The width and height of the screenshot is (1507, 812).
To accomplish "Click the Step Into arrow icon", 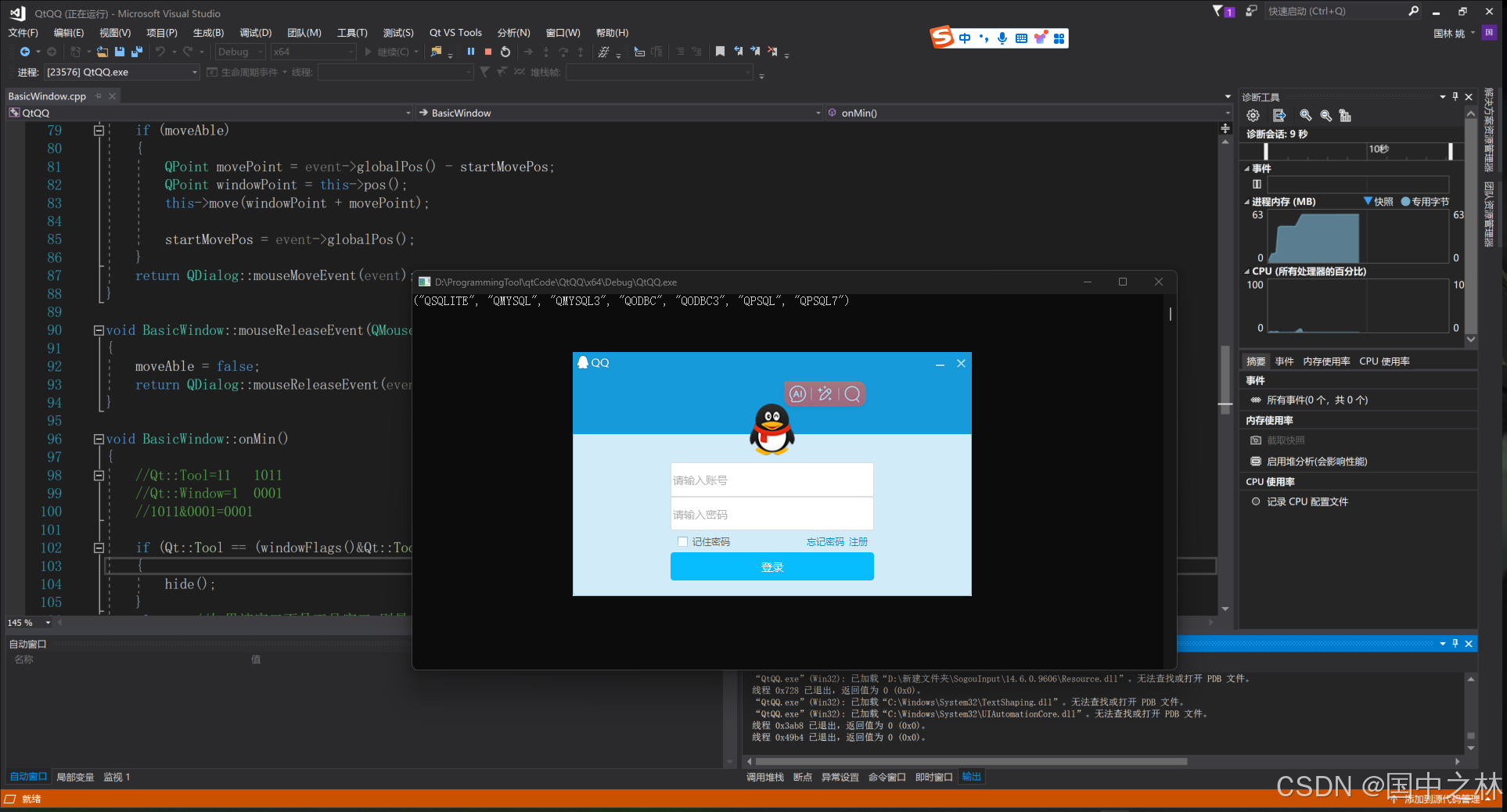I will click(x=546, y=52).
